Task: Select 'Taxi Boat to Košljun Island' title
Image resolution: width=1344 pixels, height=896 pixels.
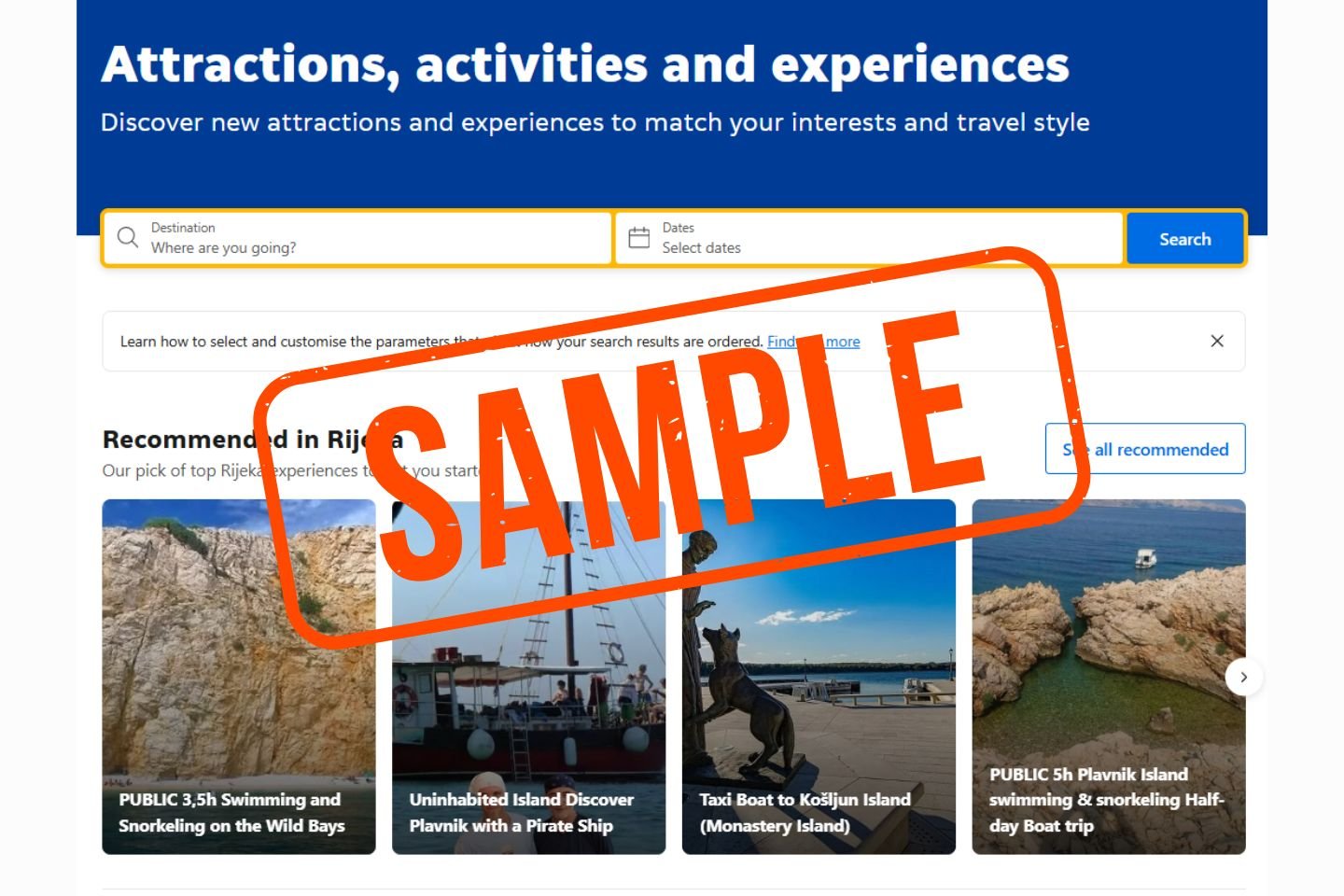Action: (x=805, y=812)
